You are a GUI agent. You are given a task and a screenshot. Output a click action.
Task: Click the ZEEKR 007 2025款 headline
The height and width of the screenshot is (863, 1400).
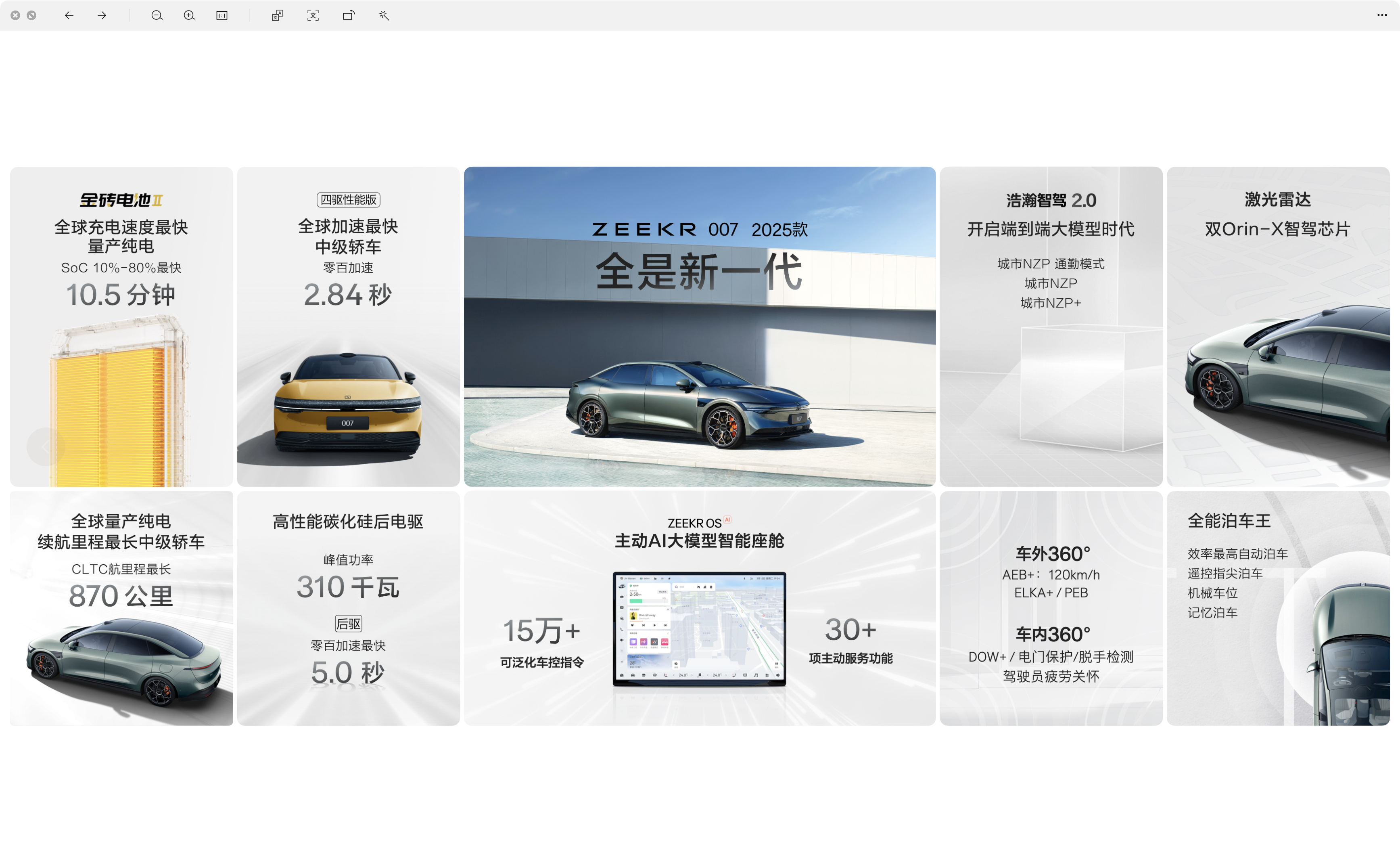coord(700,229)
